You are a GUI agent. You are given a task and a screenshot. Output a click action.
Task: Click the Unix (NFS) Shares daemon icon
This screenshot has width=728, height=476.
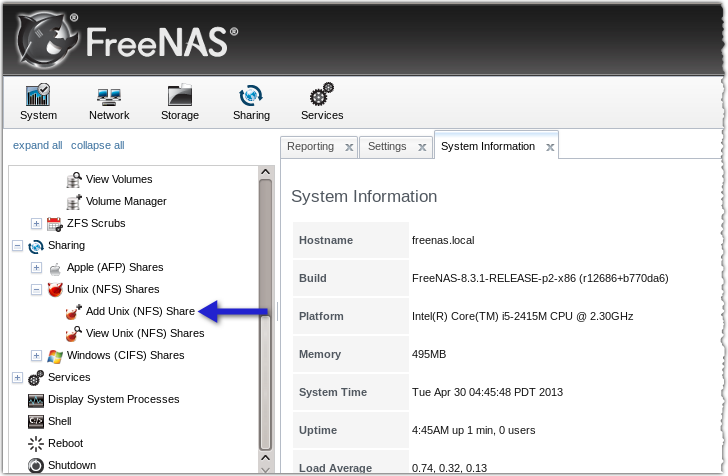point(55,290)
